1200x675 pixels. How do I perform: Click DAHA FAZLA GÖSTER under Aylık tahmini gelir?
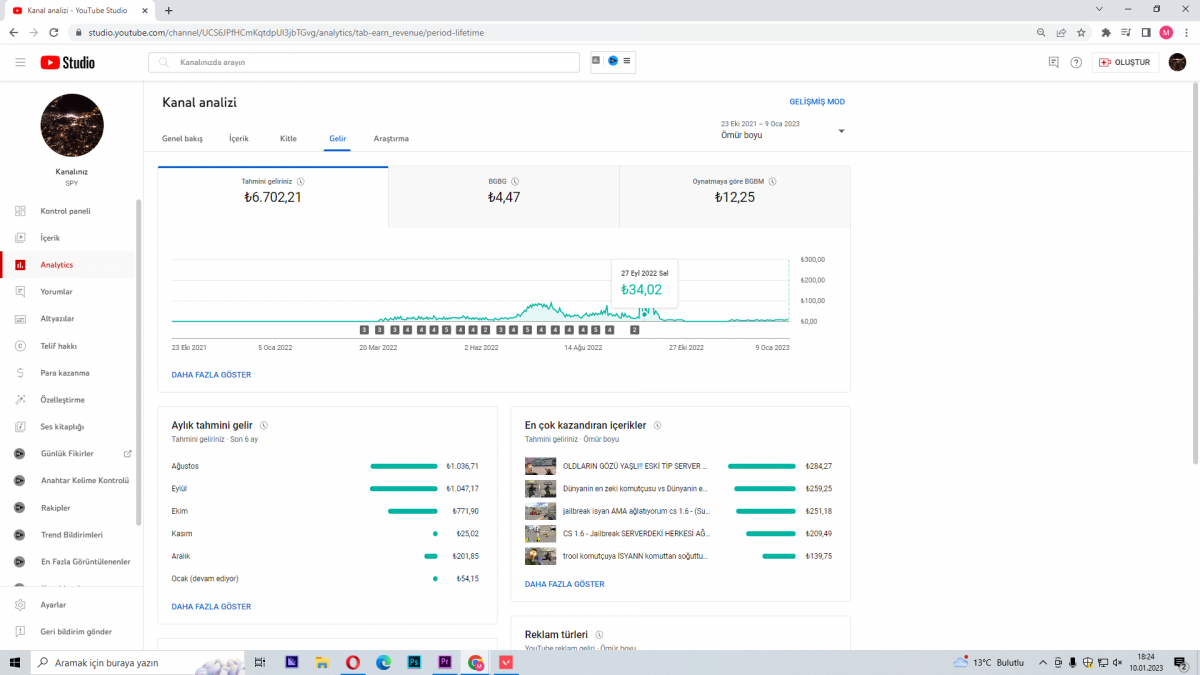coord(212,607)
